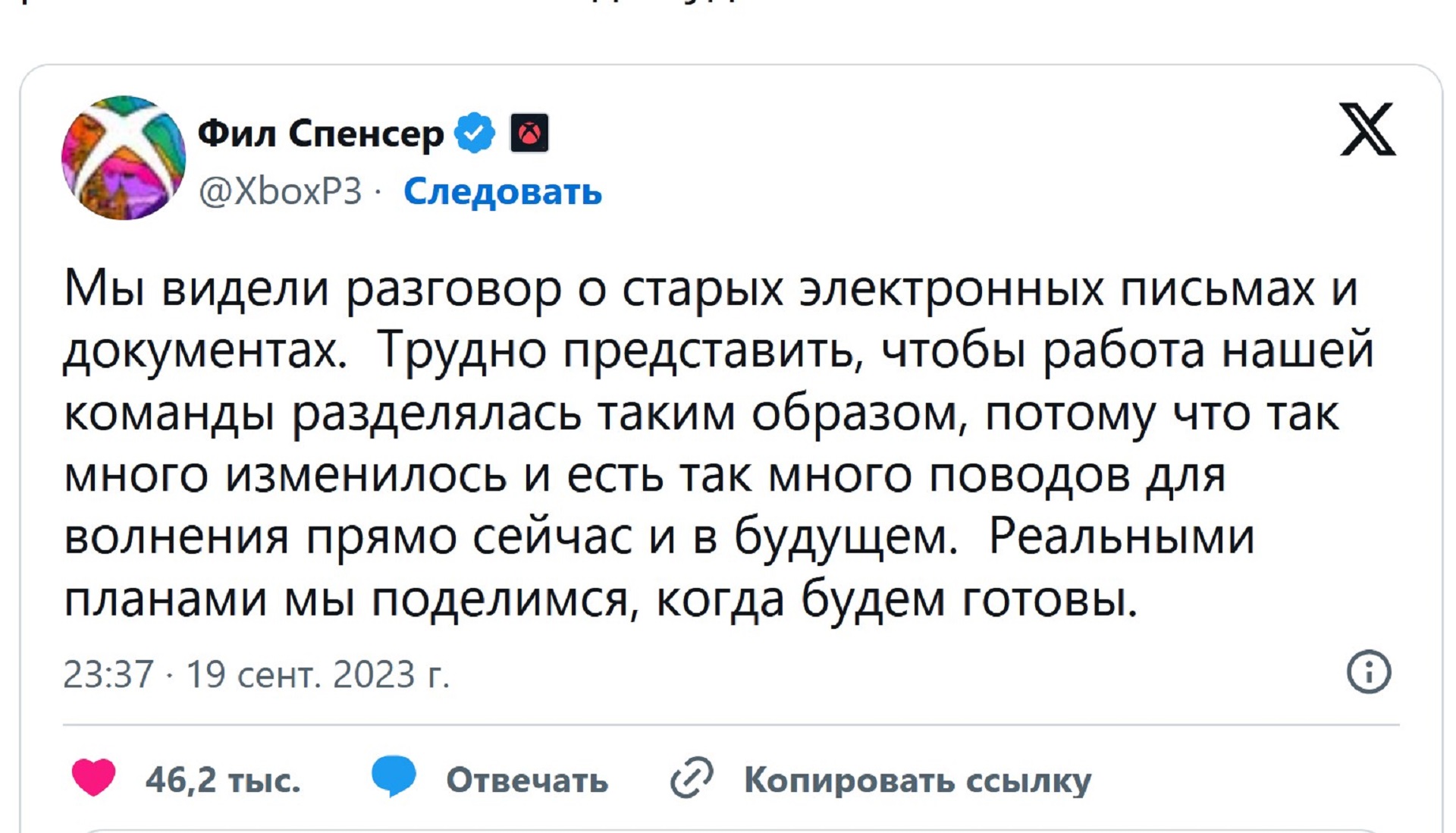The image size is (1456, 833).
Task: Open the "Фил Спенсер" author name
Action: click(321, 134)
